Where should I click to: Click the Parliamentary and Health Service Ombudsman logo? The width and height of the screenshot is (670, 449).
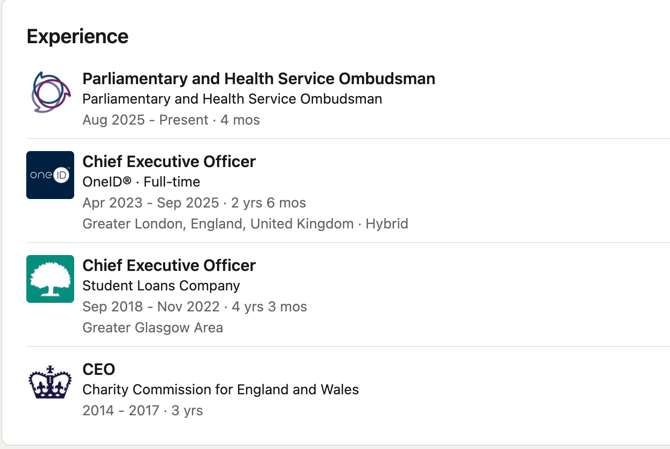[50, 92]
